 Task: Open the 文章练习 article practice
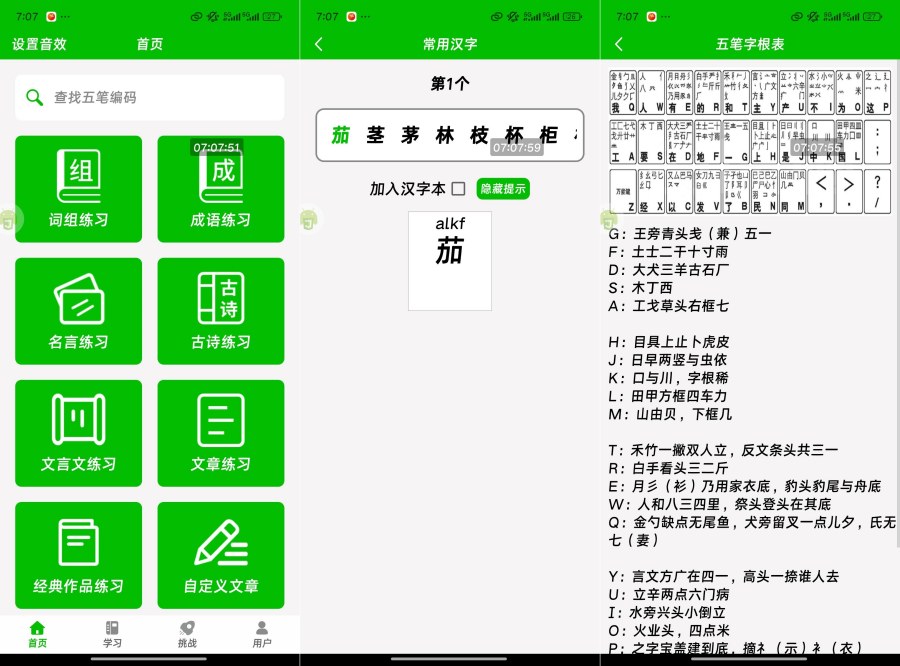point(221,433)
